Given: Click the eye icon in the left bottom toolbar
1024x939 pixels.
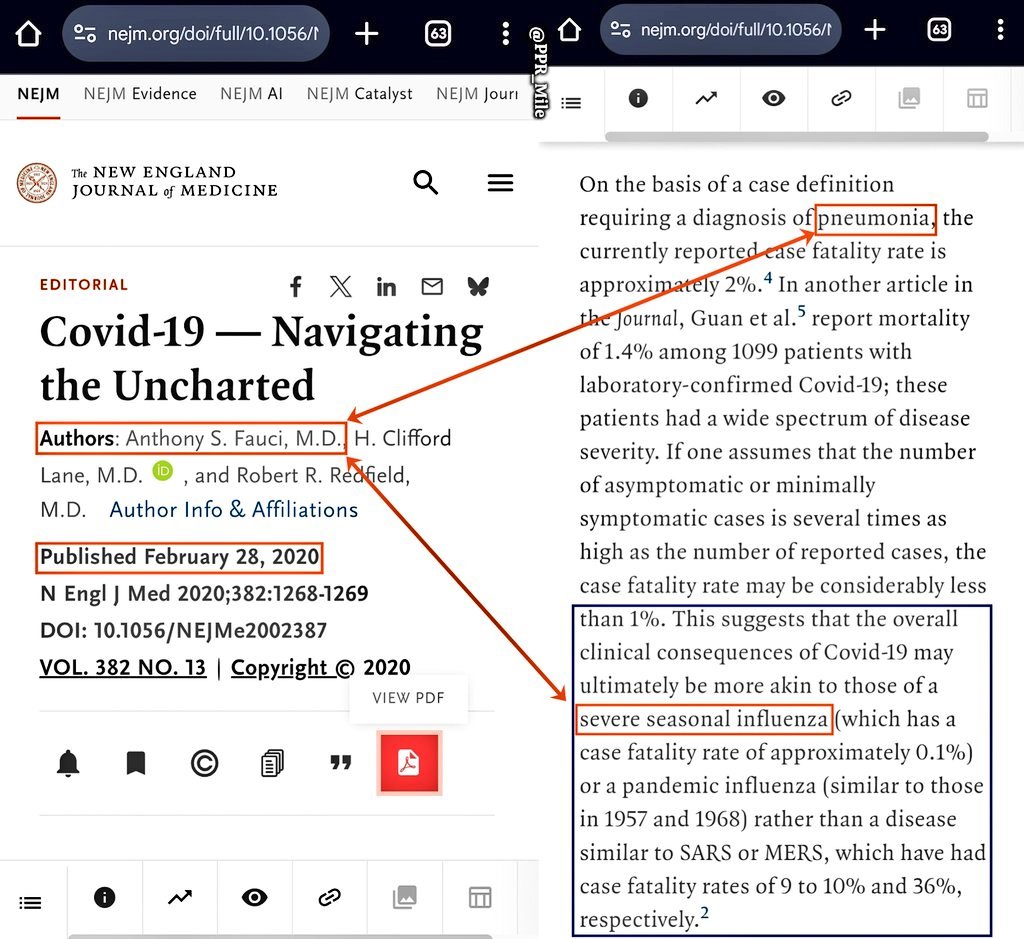Looking at the screenshot, I should 255,897.
